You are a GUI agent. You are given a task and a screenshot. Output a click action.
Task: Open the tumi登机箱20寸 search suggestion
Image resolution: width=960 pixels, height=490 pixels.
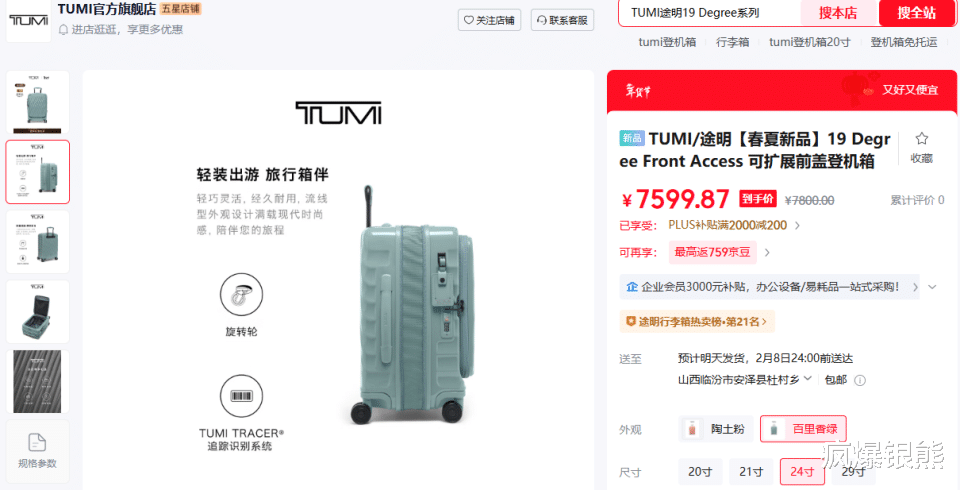point(809,42)
